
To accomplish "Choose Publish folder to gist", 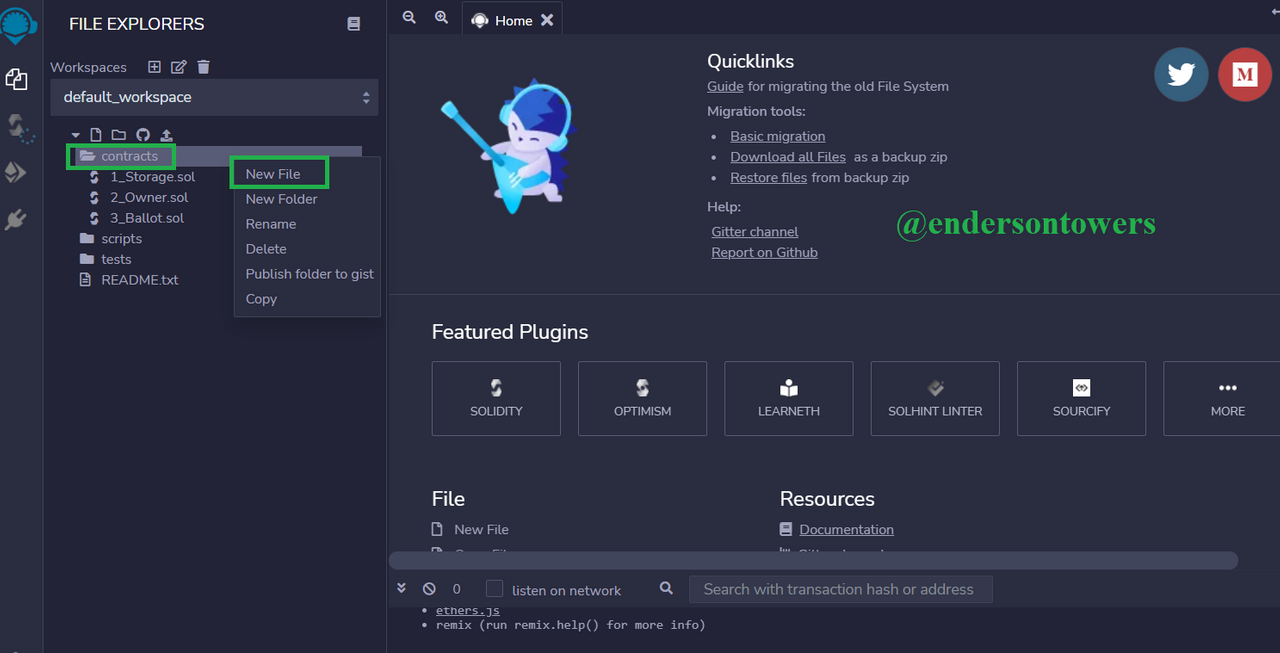I will pos(310,274).
